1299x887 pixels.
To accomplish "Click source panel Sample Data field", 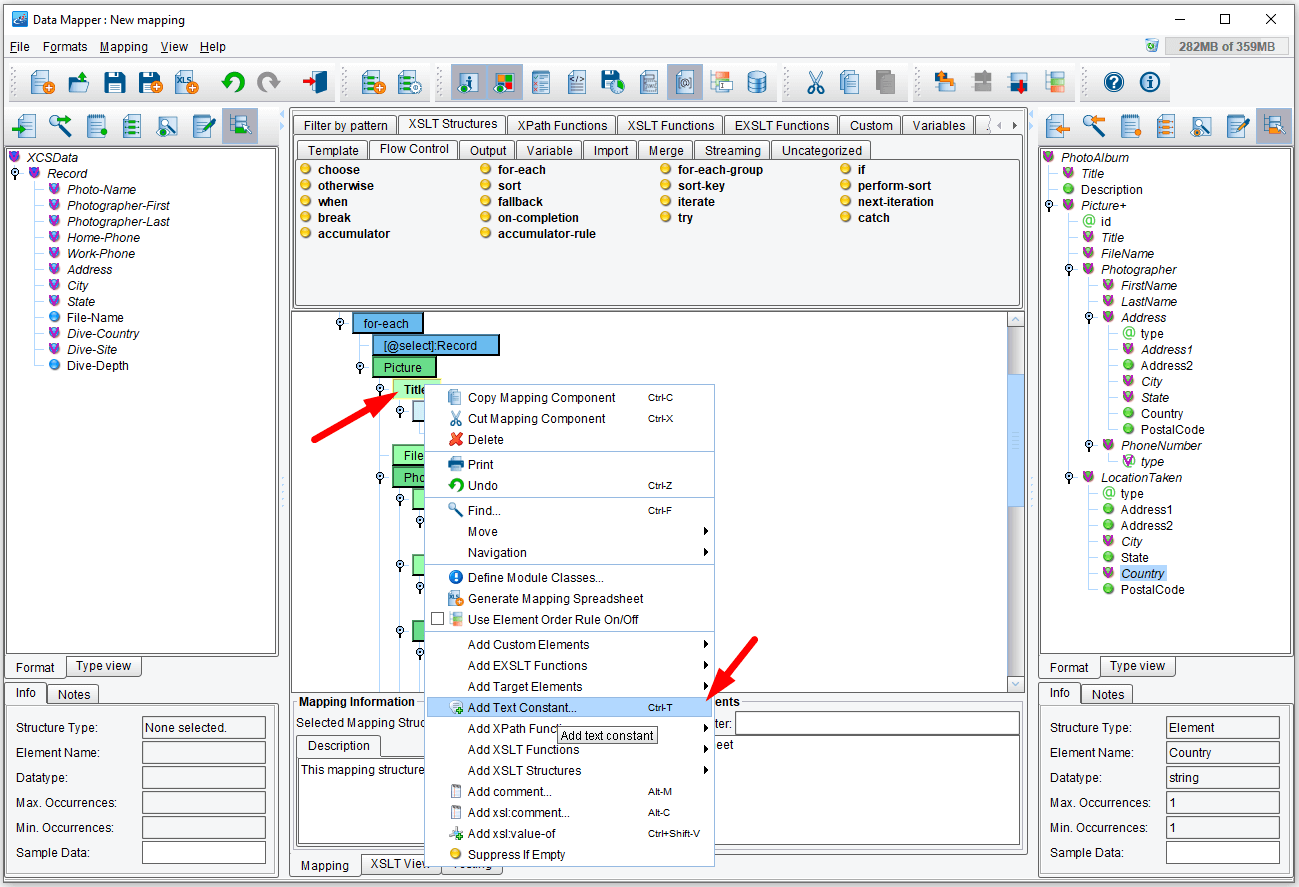I will [204, 853].
